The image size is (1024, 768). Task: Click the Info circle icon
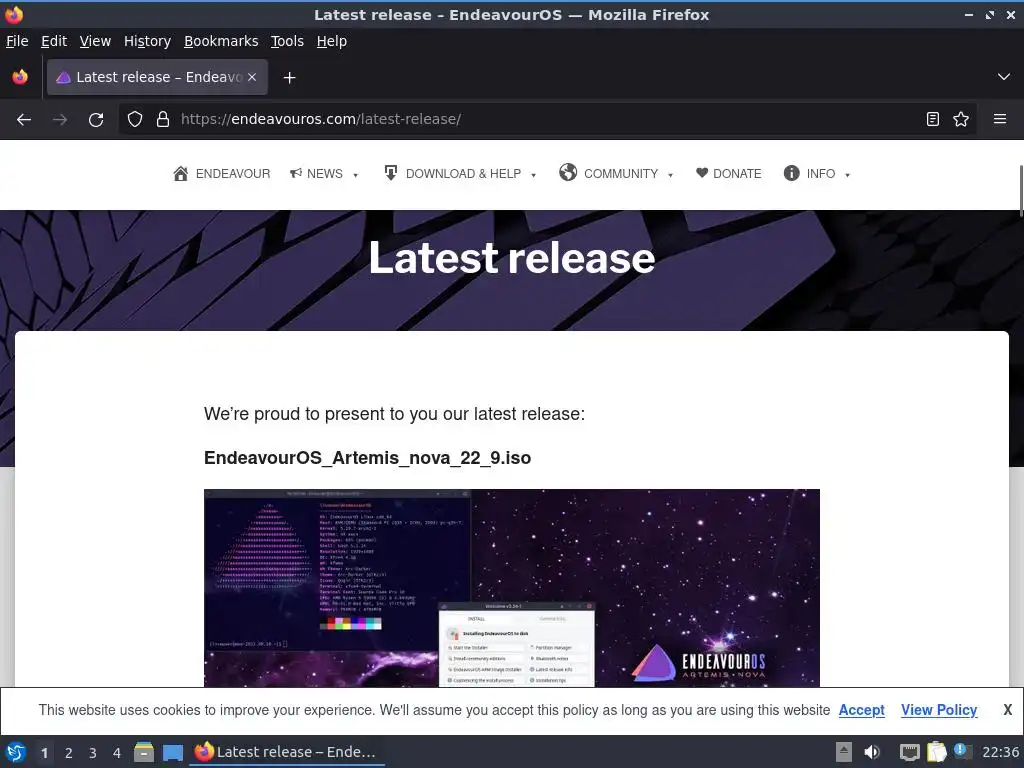792,173
